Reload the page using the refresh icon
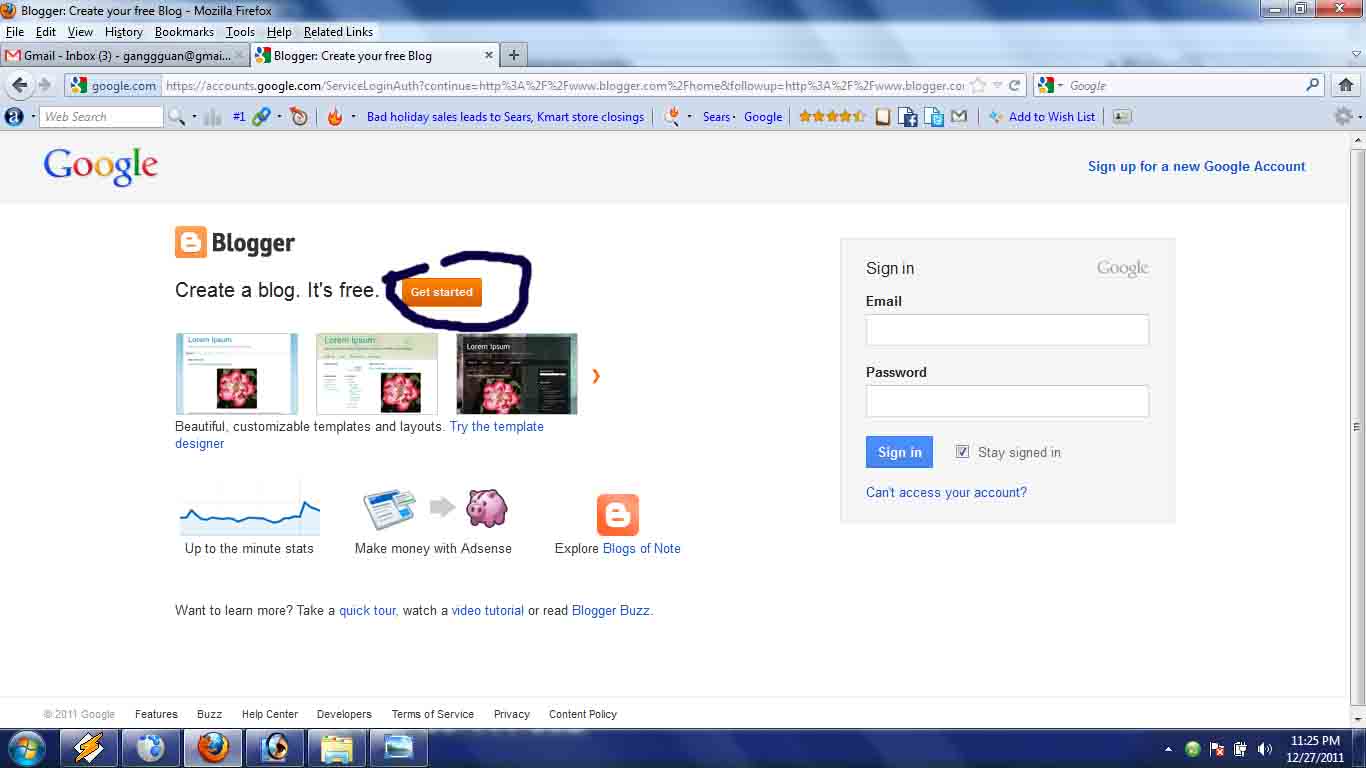The image size is (1366, 768). pos(1015,85)
